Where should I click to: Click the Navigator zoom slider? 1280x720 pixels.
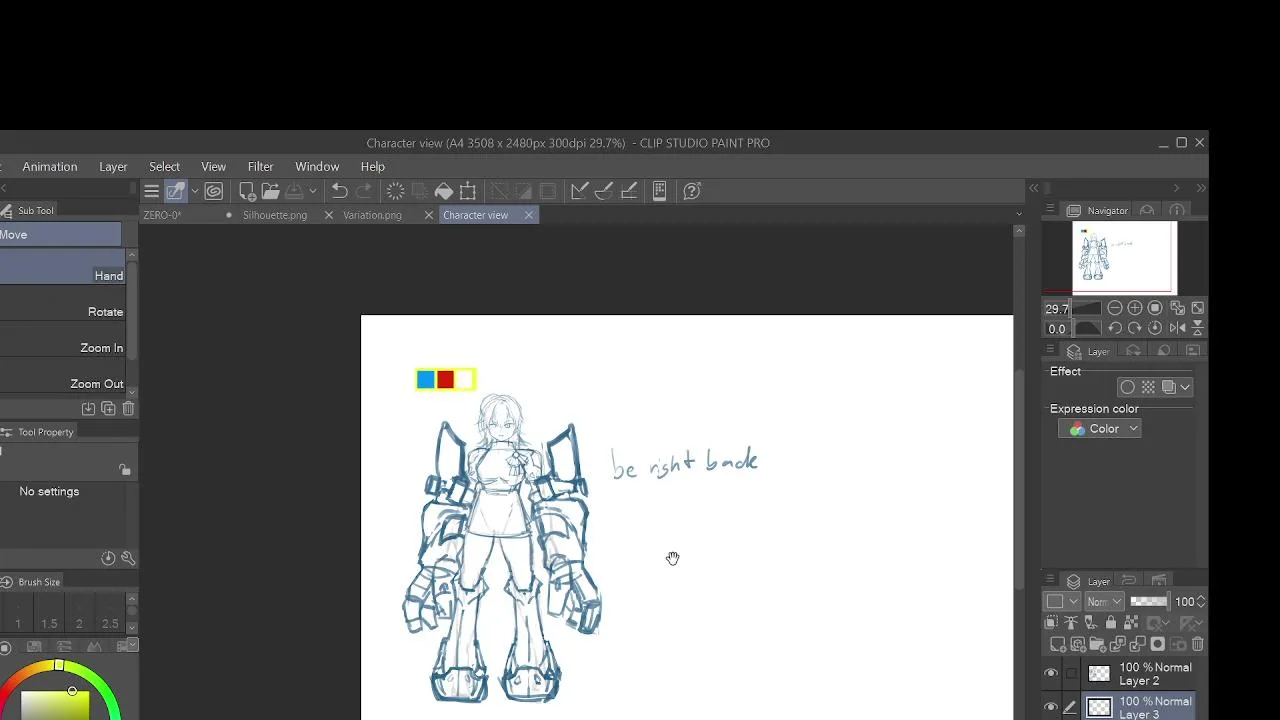pyautogui.click(x=1087, y=308)
